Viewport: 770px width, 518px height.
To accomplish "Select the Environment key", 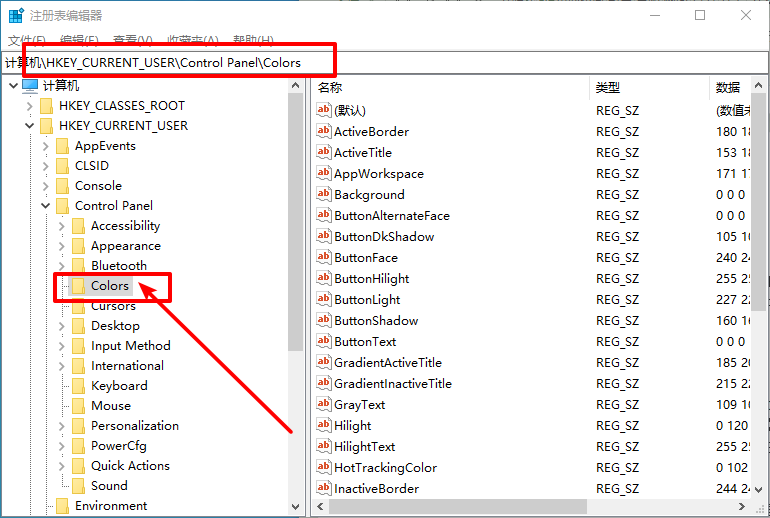I will click(x=111, y=506).
